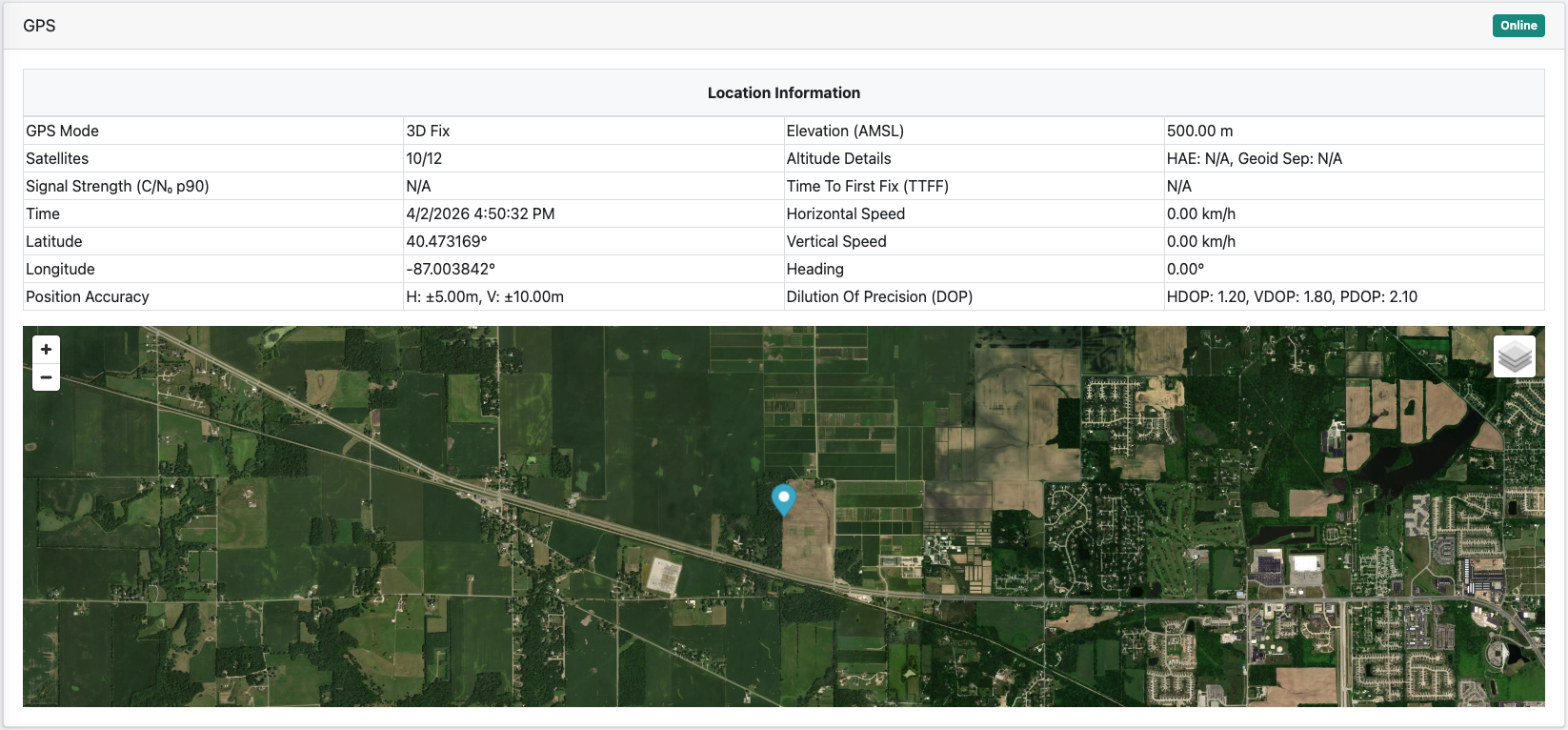Click the Location Information table header
The image size is (1568, 730).
(784, 92)
